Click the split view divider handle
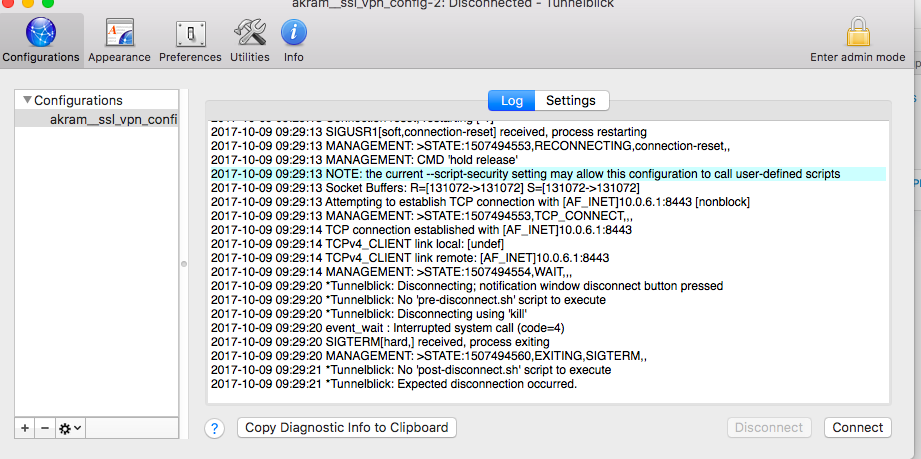The image size is (921, 459). point(184,264)
